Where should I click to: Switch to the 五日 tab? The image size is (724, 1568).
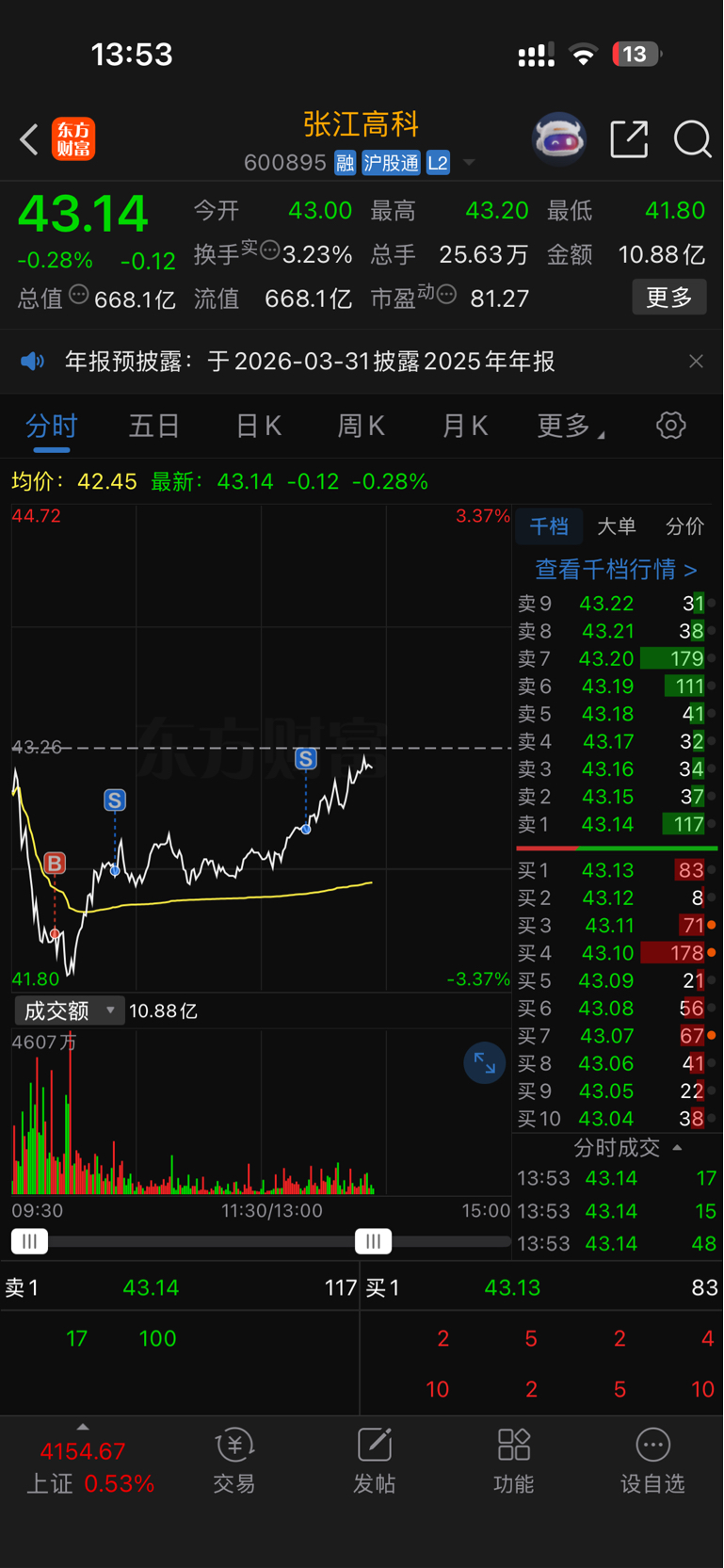pos(154,427)
